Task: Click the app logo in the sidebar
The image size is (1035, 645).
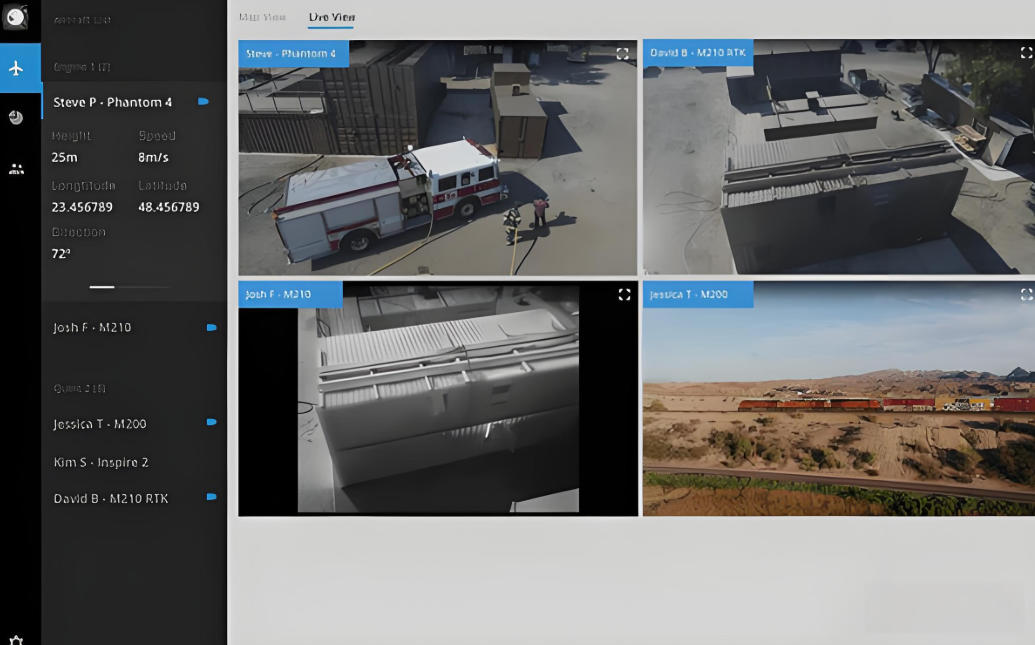Action: [x=16, y=17]
